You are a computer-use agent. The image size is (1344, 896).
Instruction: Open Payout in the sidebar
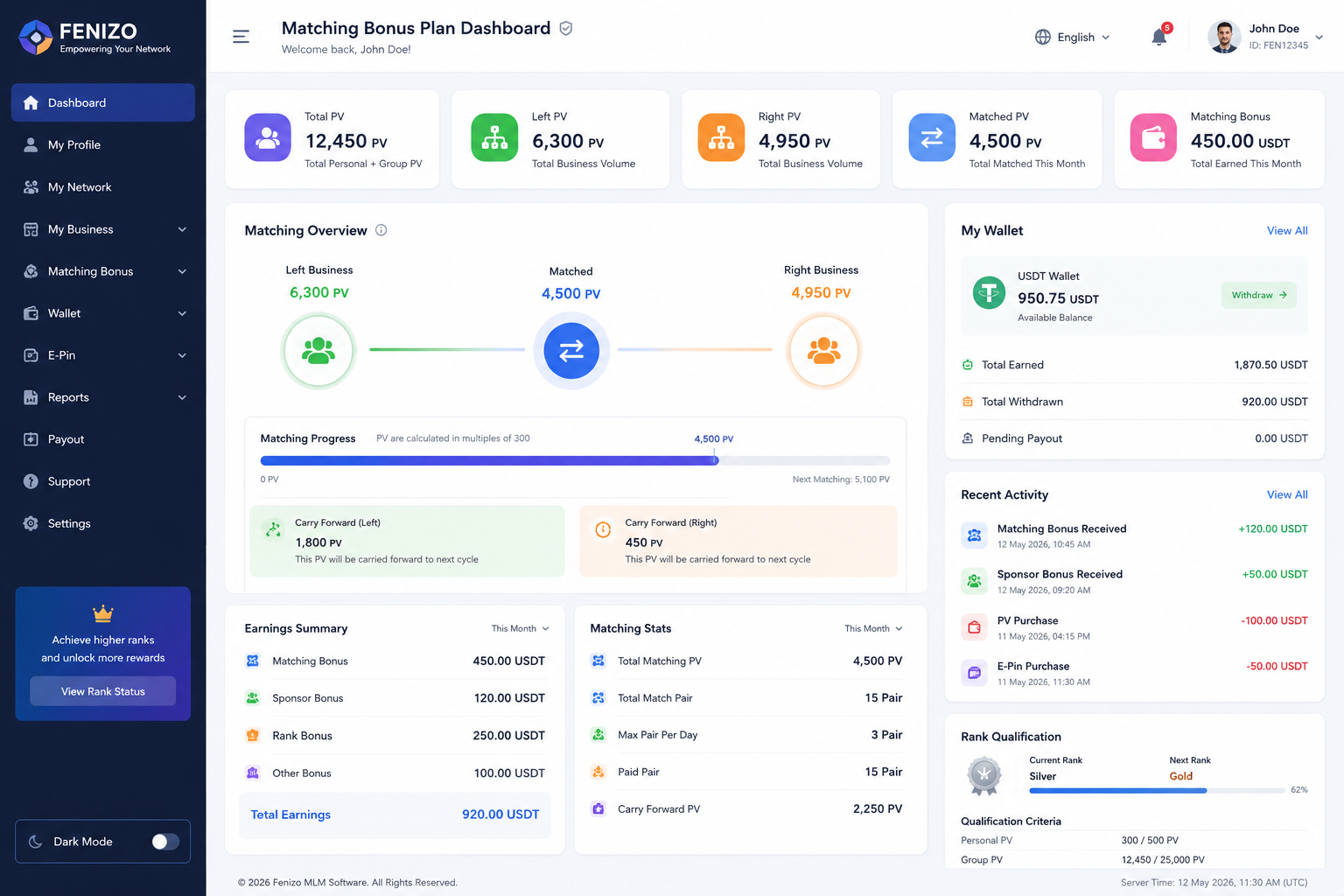[x=103, y=439]
